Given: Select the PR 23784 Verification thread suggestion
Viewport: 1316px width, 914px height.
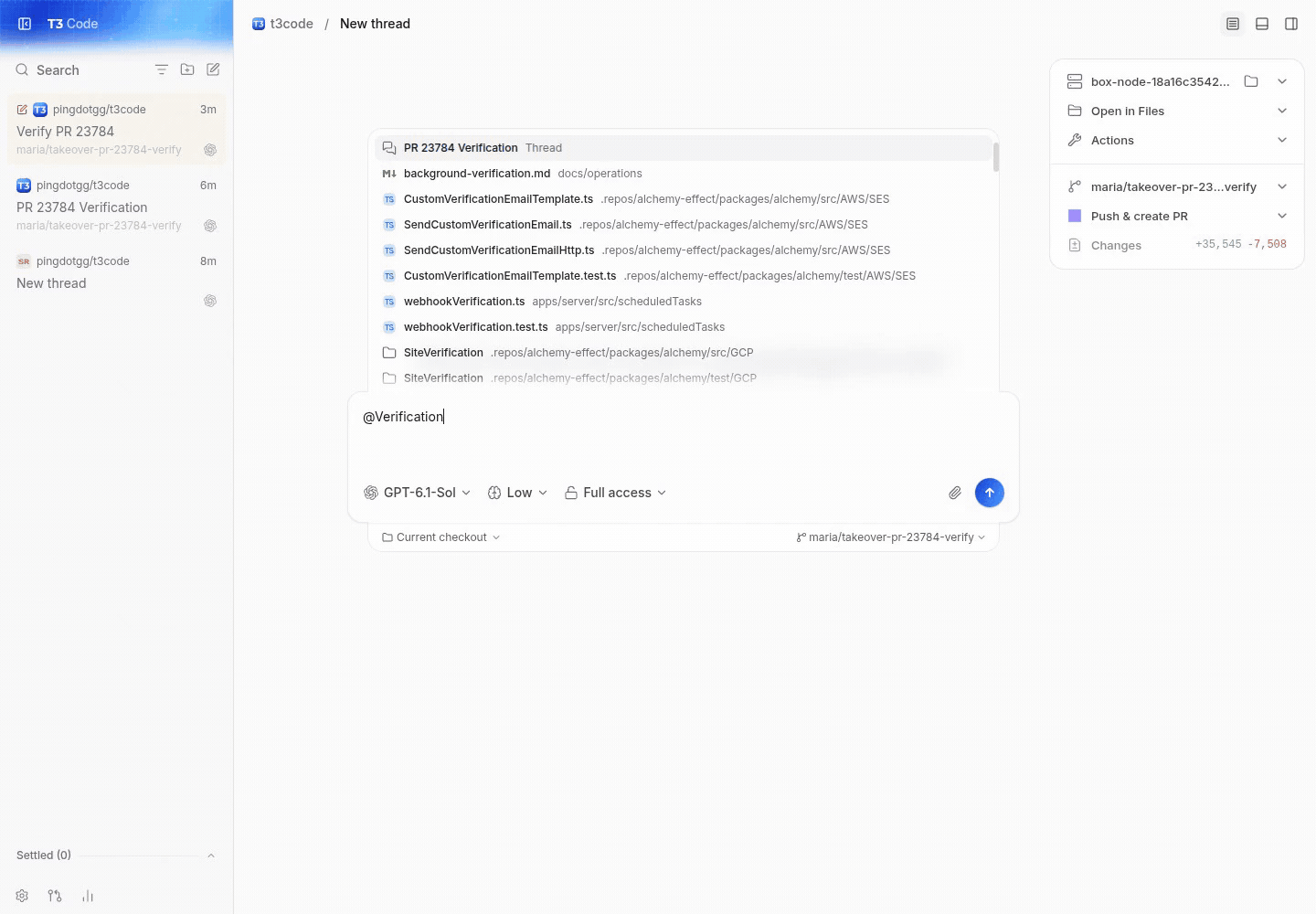Looking at the screenshot, I should click(x=683, y=147).
